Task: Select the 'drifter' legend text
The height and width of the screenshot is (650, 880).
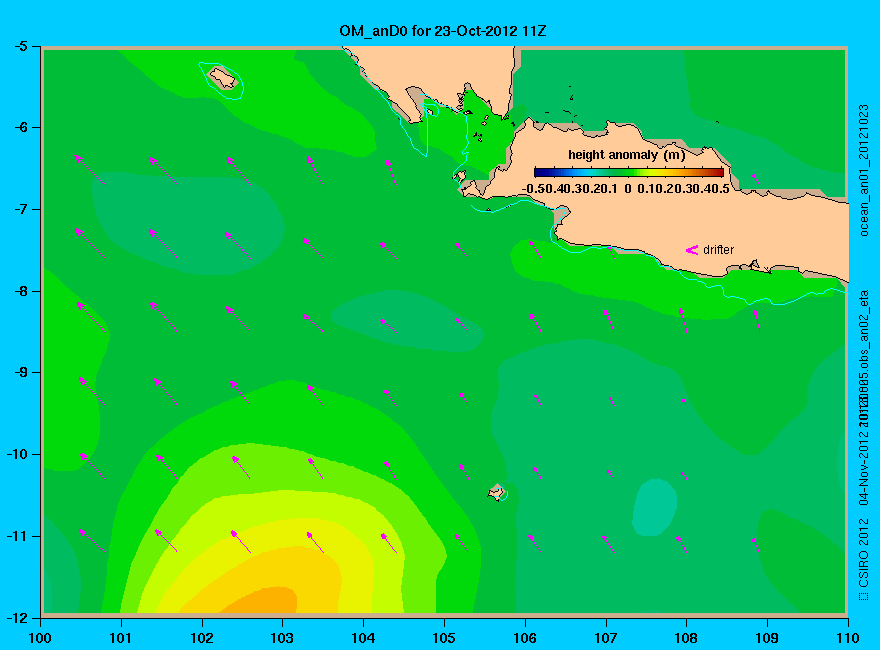Action: [718, 250]
